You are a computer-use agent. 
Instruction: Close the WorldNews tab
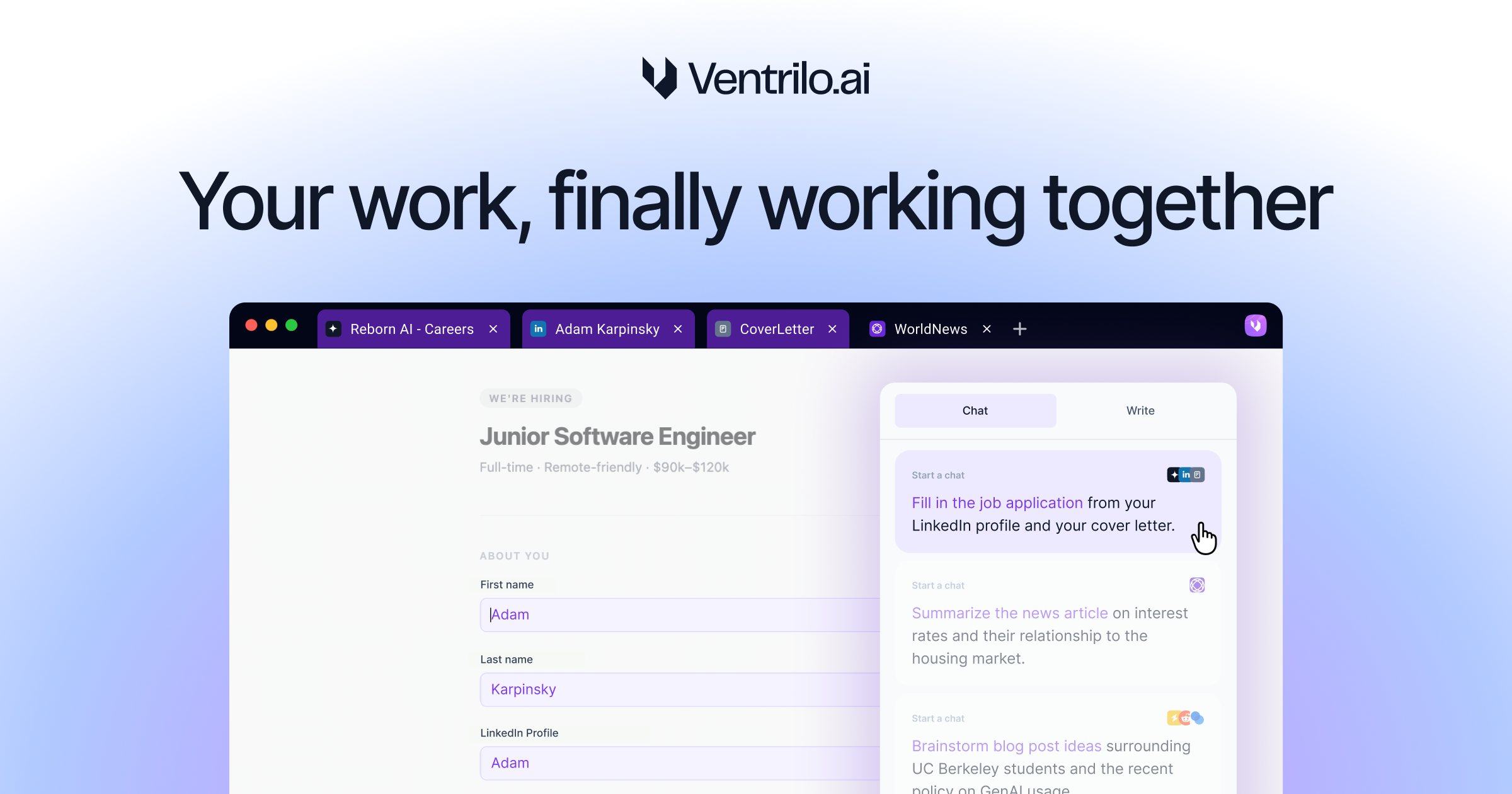click(987, 329)
